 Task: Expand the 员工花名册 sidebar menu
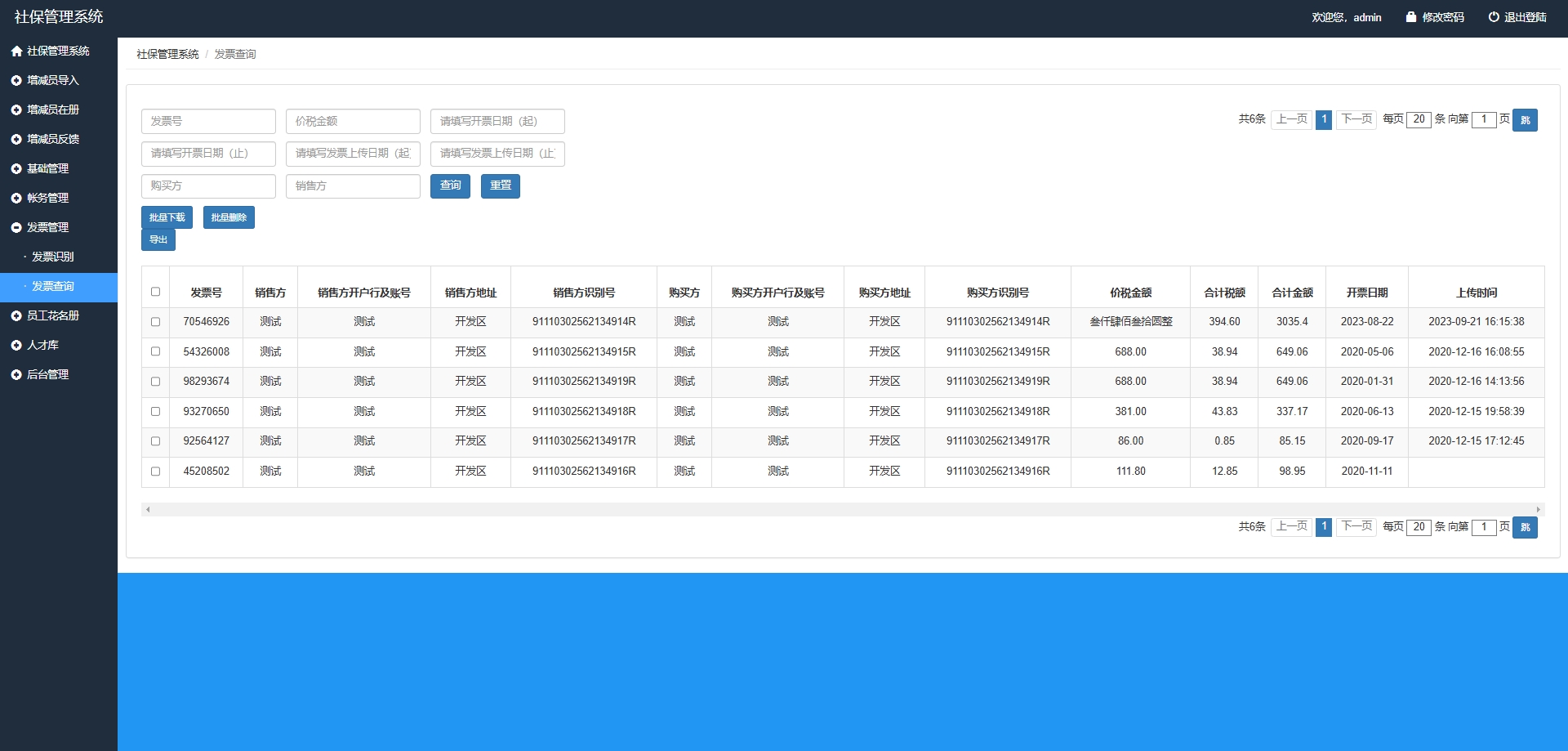tap(59, 315)
